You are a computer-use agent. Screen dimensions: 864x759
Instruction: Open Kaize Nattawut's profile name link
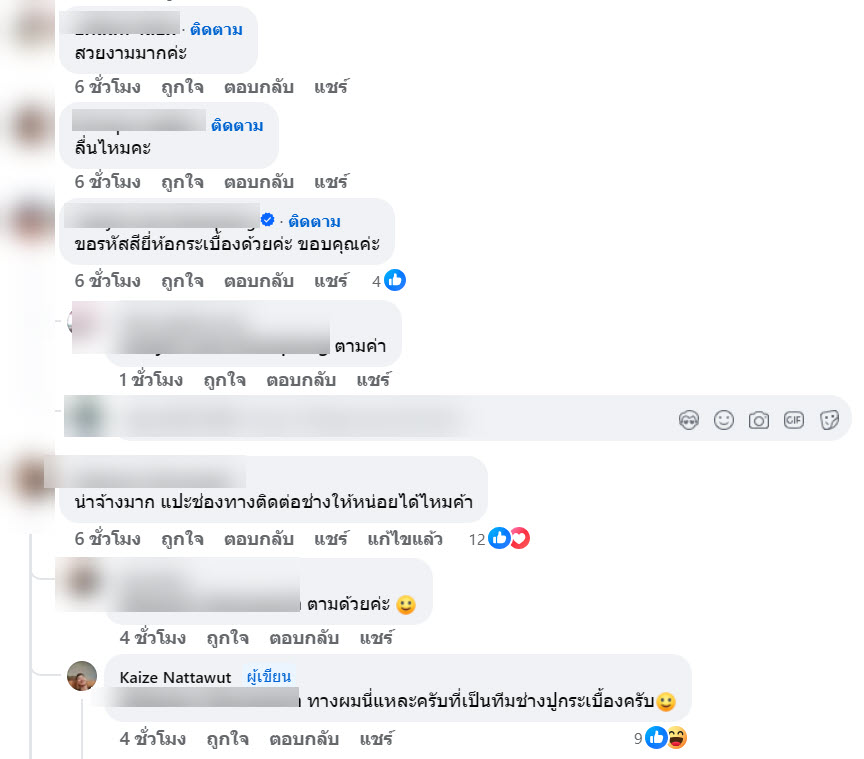point(175,677)
